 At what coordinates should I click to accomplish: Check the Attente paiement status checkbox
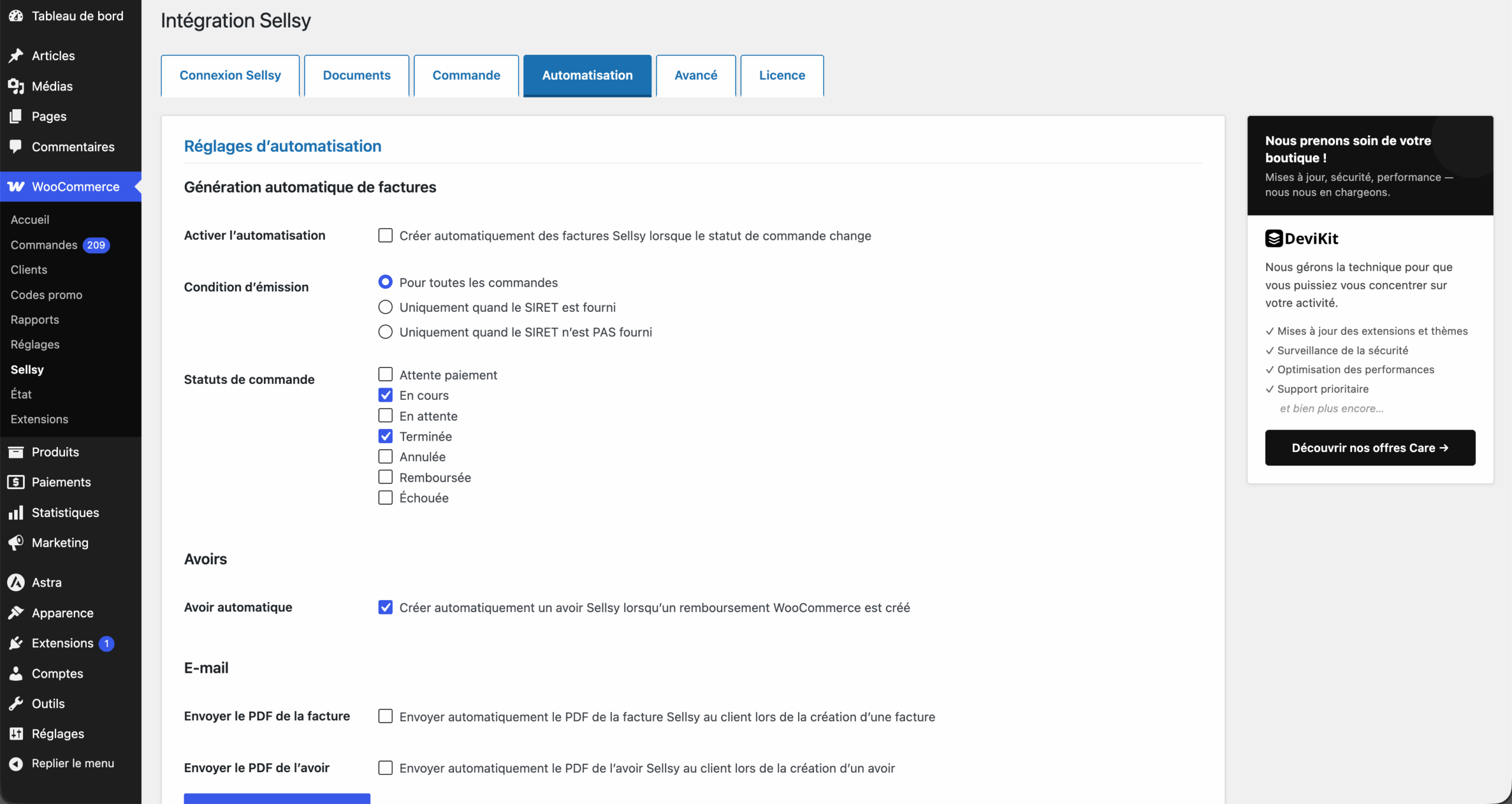tap(385, 375)
